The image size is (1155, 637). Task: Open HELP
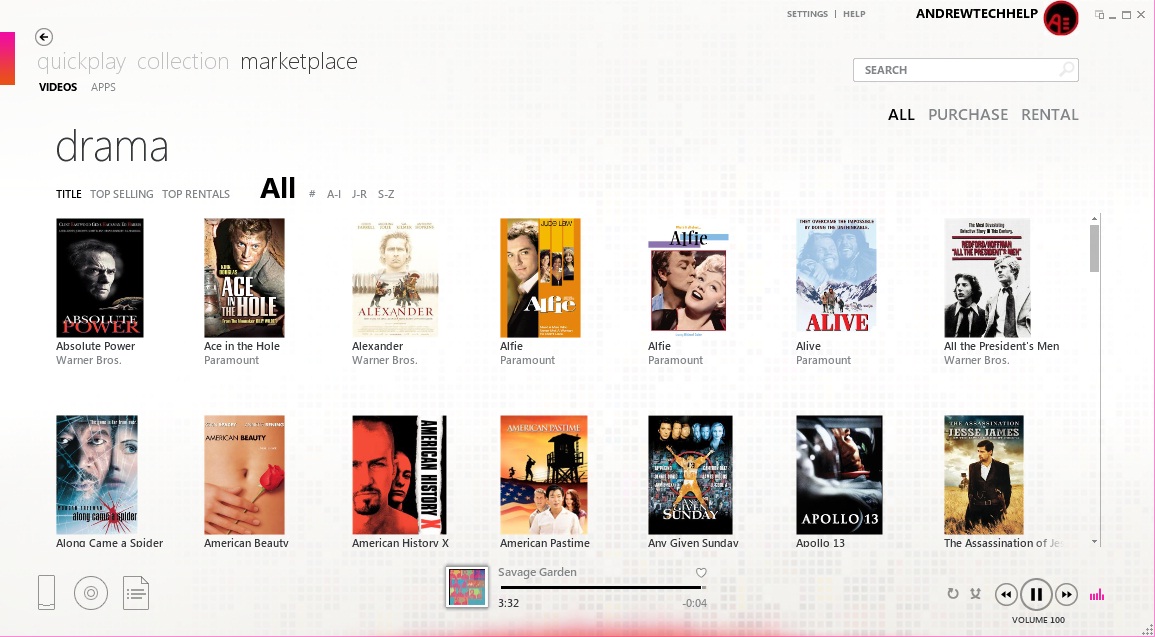pos(854,14)
